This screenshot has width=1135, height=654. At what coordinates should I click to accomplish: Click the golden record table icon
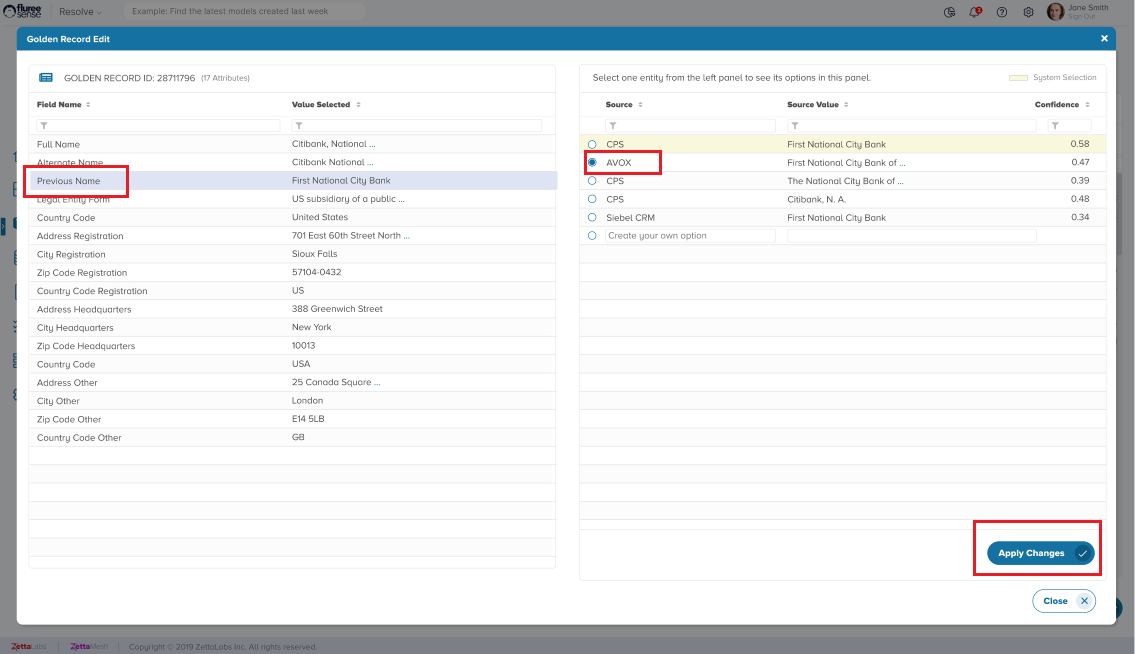coord(46,77)
